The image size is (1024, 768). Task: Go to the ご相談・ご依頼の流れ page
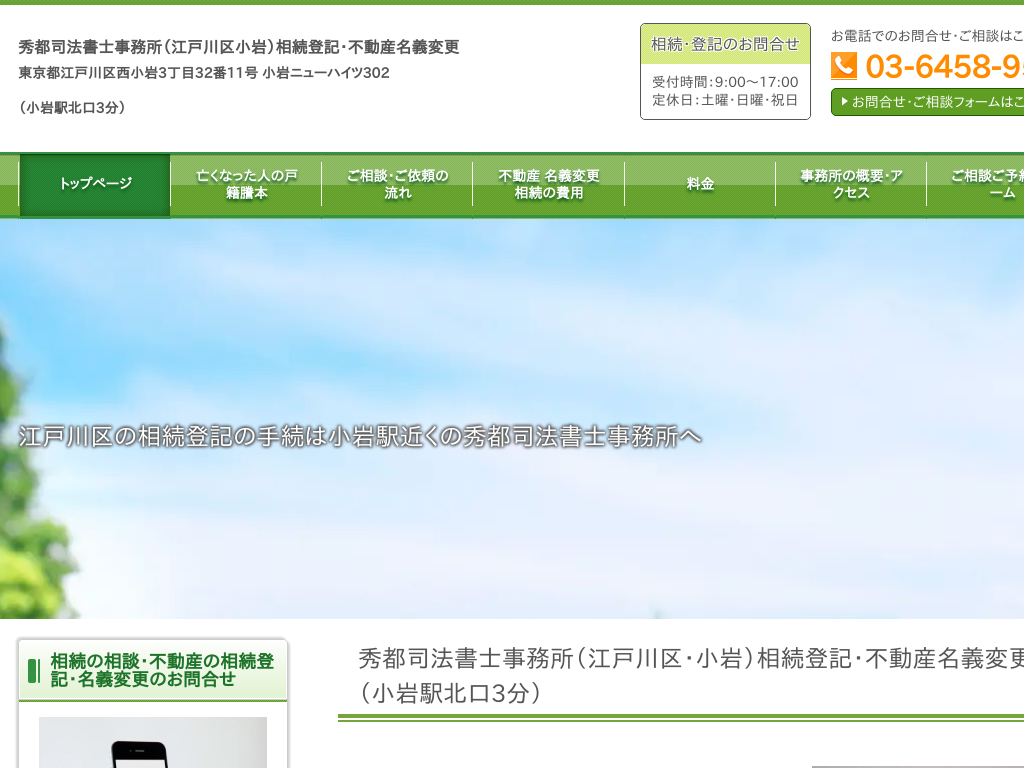[x=397, y=184]
